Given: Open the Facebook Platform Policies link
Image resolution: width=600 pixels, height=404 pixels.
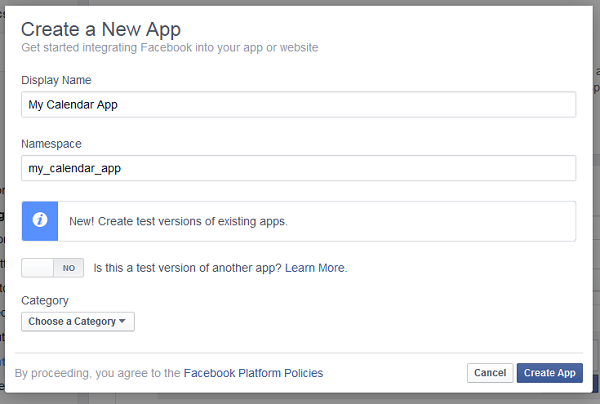Looking at the screenshot, I should pyautogui.click(x=253, y=373).
